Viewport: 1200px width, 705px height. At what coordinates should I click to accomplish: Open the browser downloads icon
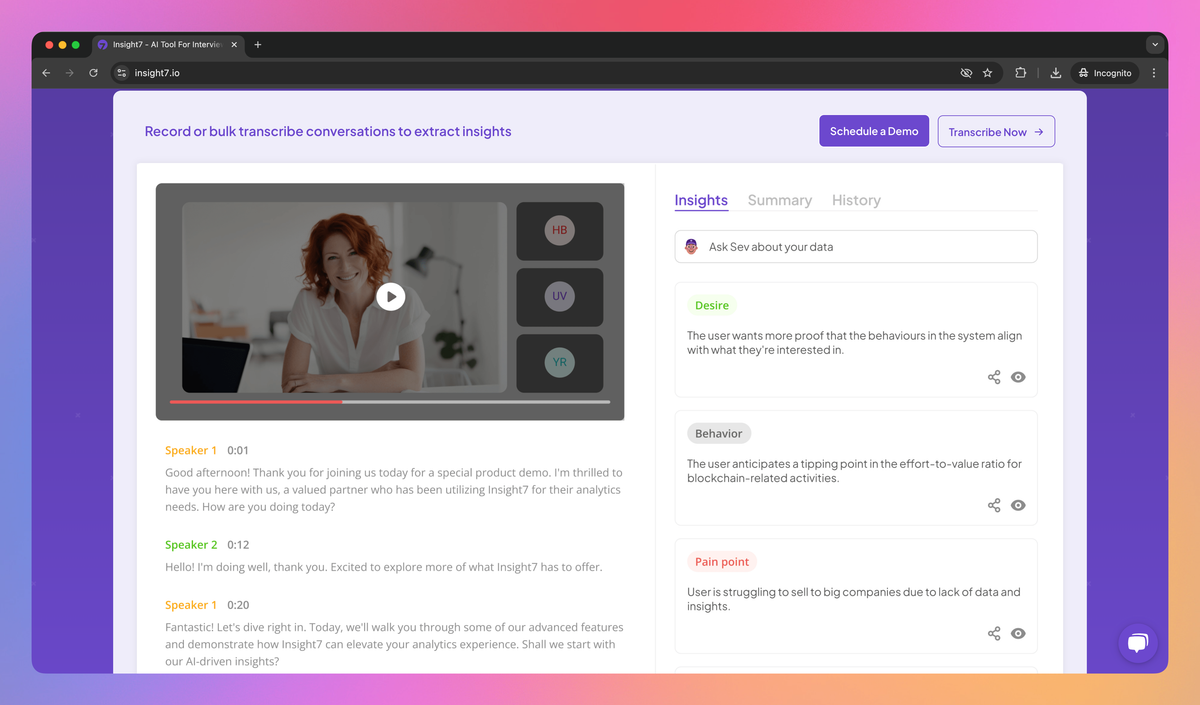1055,73
